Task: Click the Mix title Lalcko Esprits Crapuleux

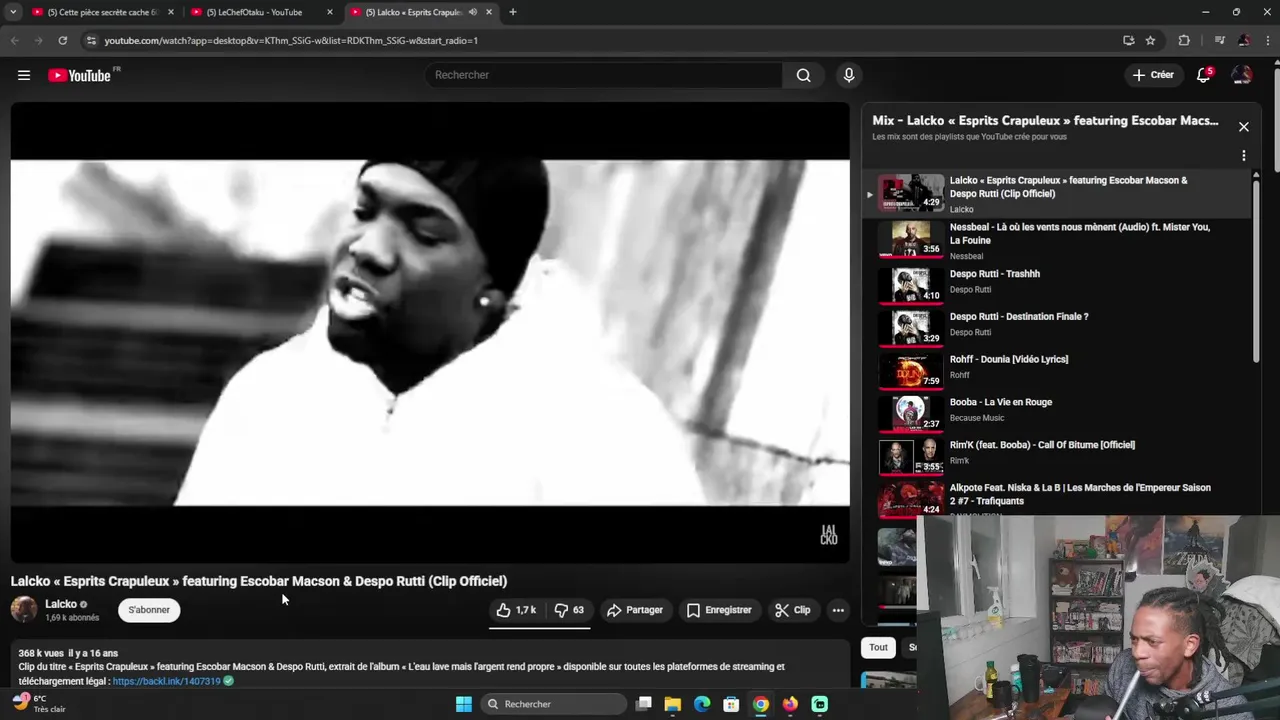Action: coord(1045,121)
